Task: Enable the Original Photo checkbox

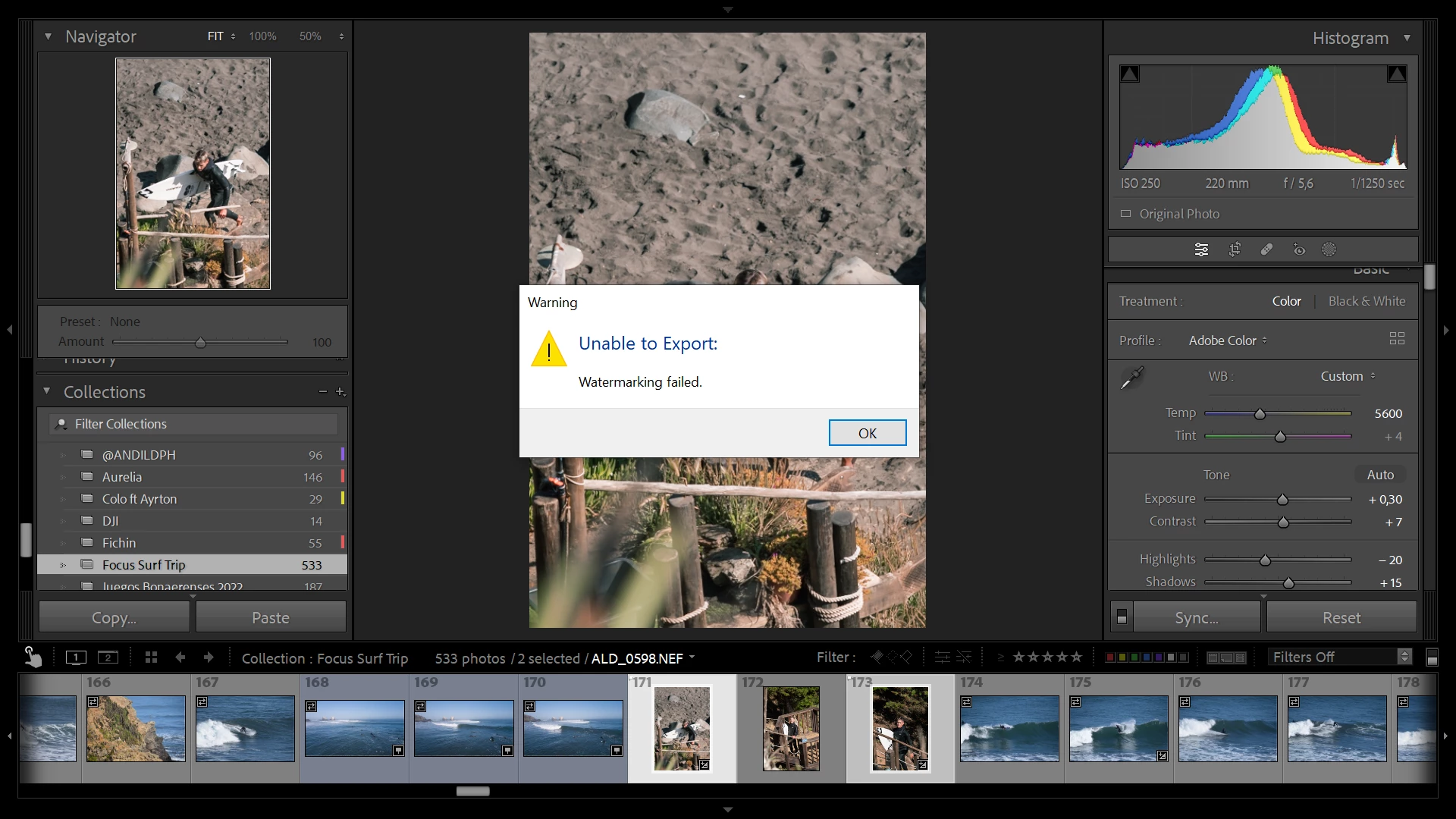Action: pyautogui.click(x=1126, y=214)
